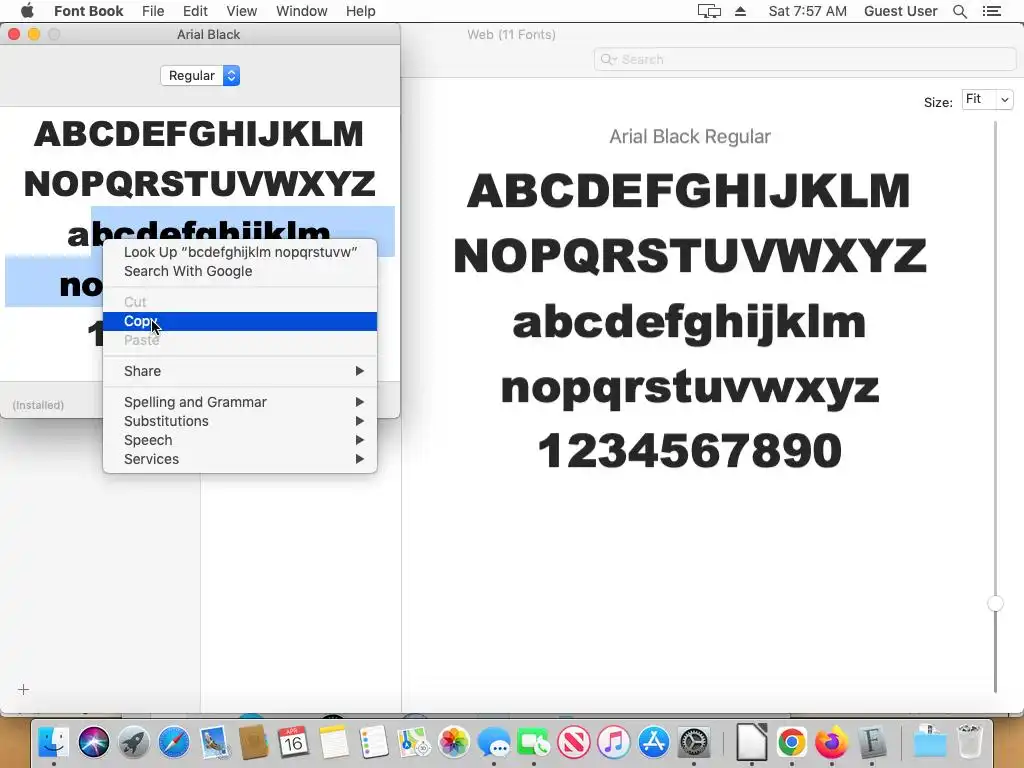1024x768 pixels.
Task: Open Photos app in dock
Action: (454, 743)
